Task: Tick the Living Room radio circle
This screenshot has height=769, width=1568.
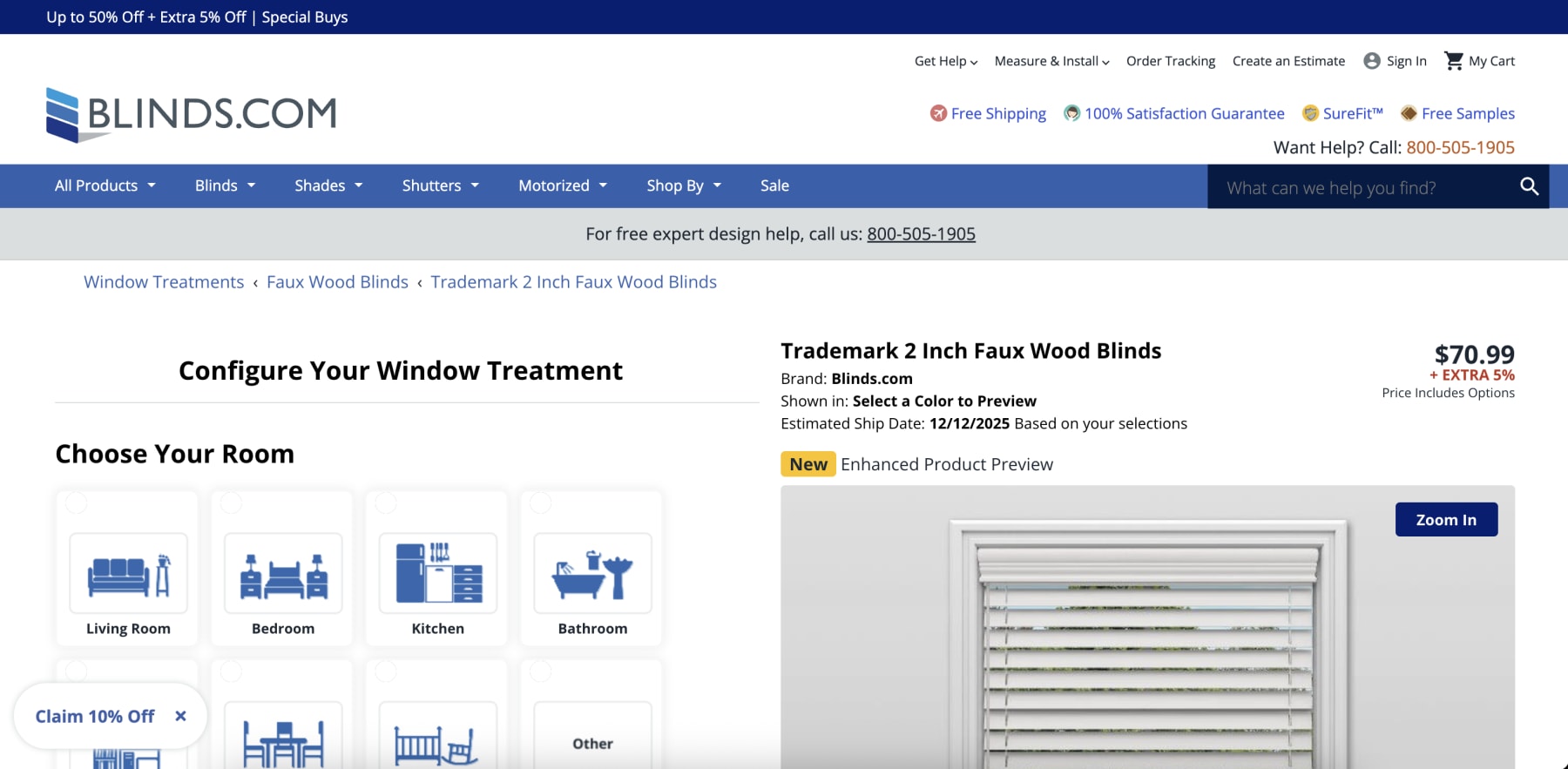Action: pos(77,503)
